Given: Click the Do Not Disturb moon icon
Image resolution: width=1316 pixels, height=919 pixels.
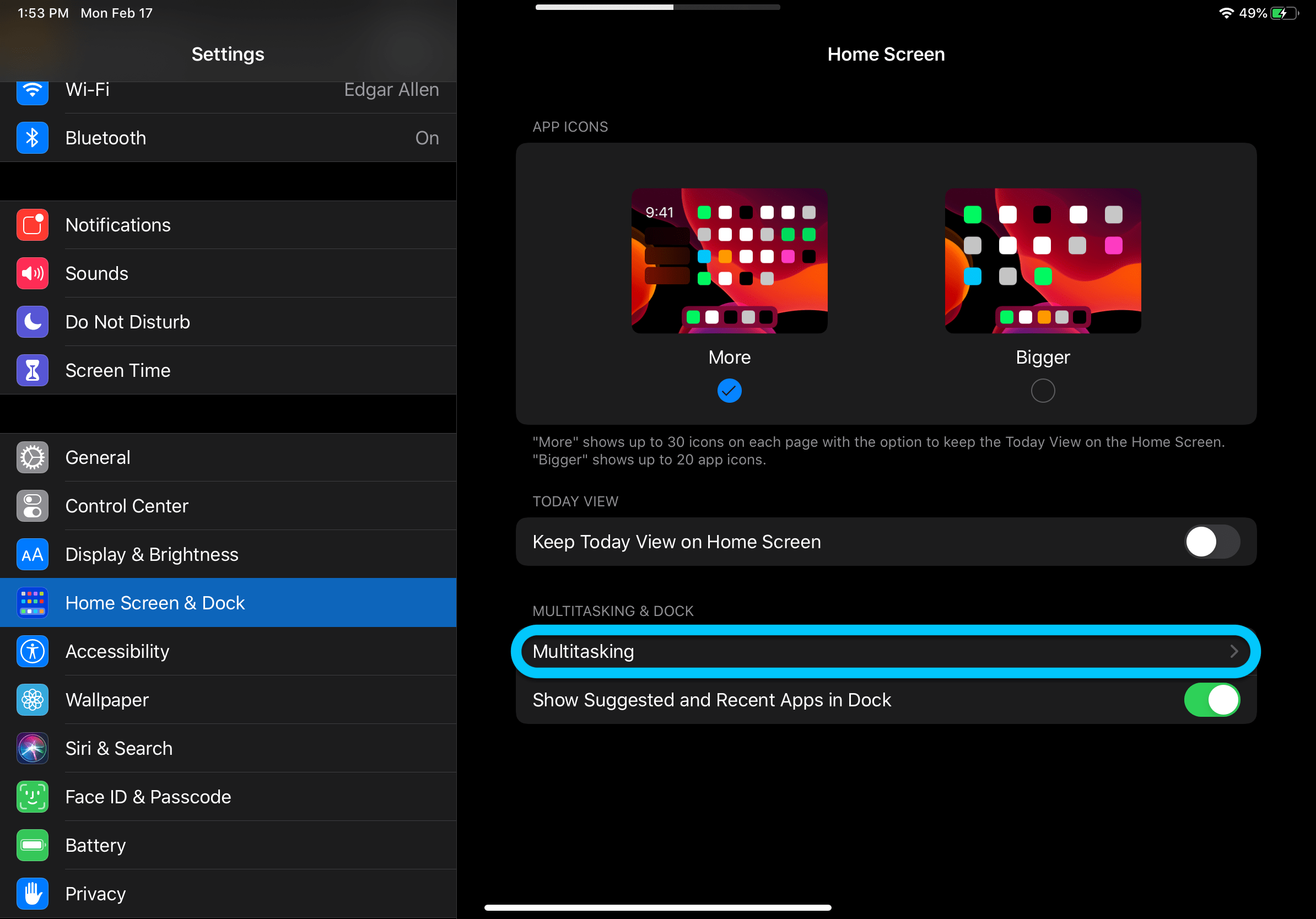Looking at the screenshot, I should coord(32,322).
